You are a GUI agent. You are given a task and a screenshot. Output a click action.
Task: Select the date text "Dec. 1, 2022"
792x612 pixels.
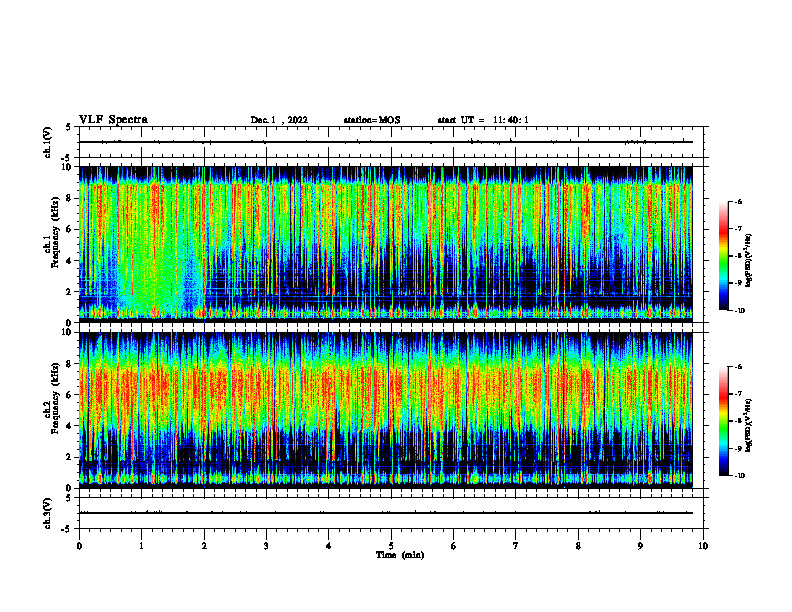(279, 120)
